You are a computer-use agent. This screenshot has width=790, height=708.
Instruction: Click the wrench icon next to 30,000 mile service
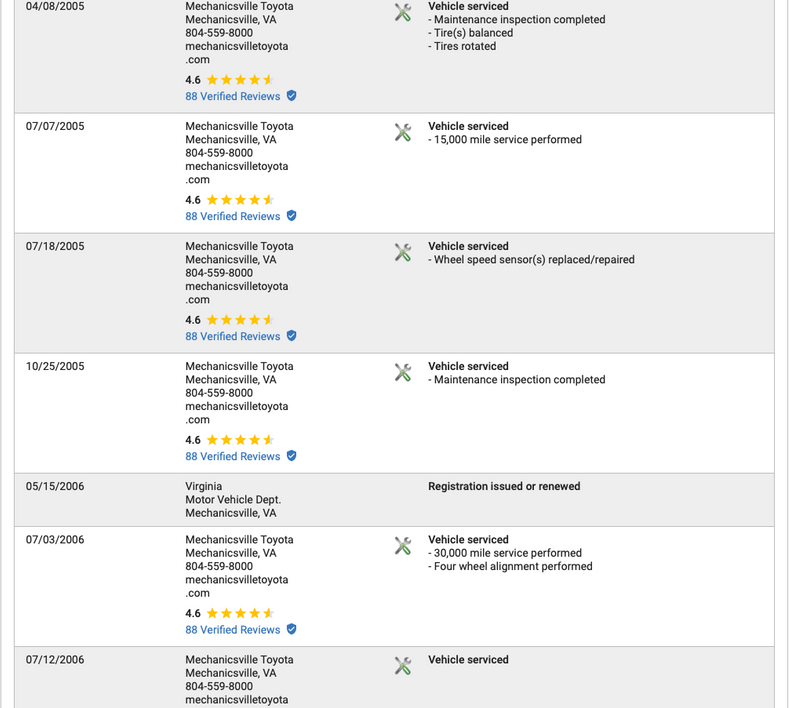click(x=403, y=545)
